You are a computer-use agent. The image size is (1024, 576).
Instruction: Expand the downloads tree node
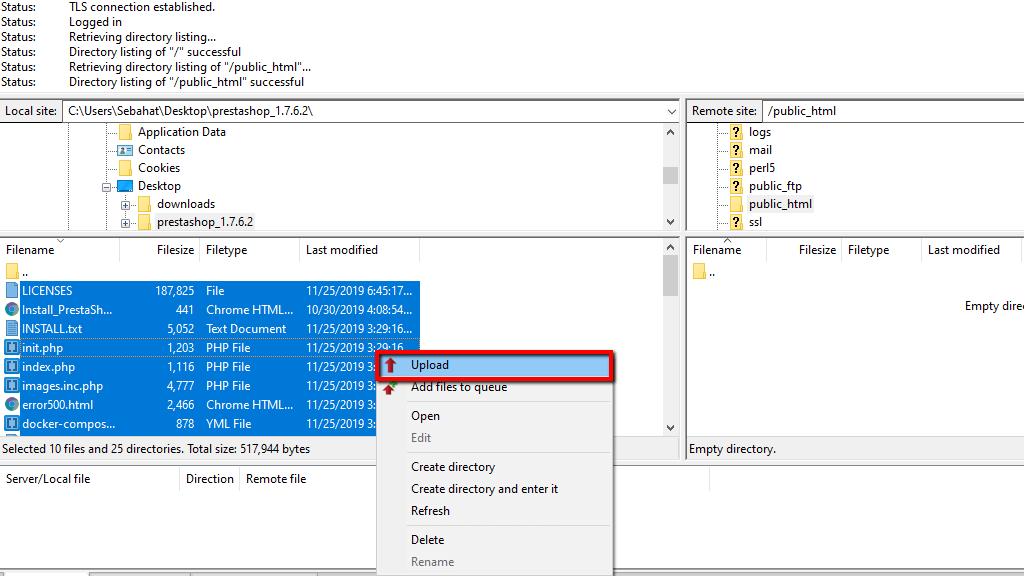[125, 205]
